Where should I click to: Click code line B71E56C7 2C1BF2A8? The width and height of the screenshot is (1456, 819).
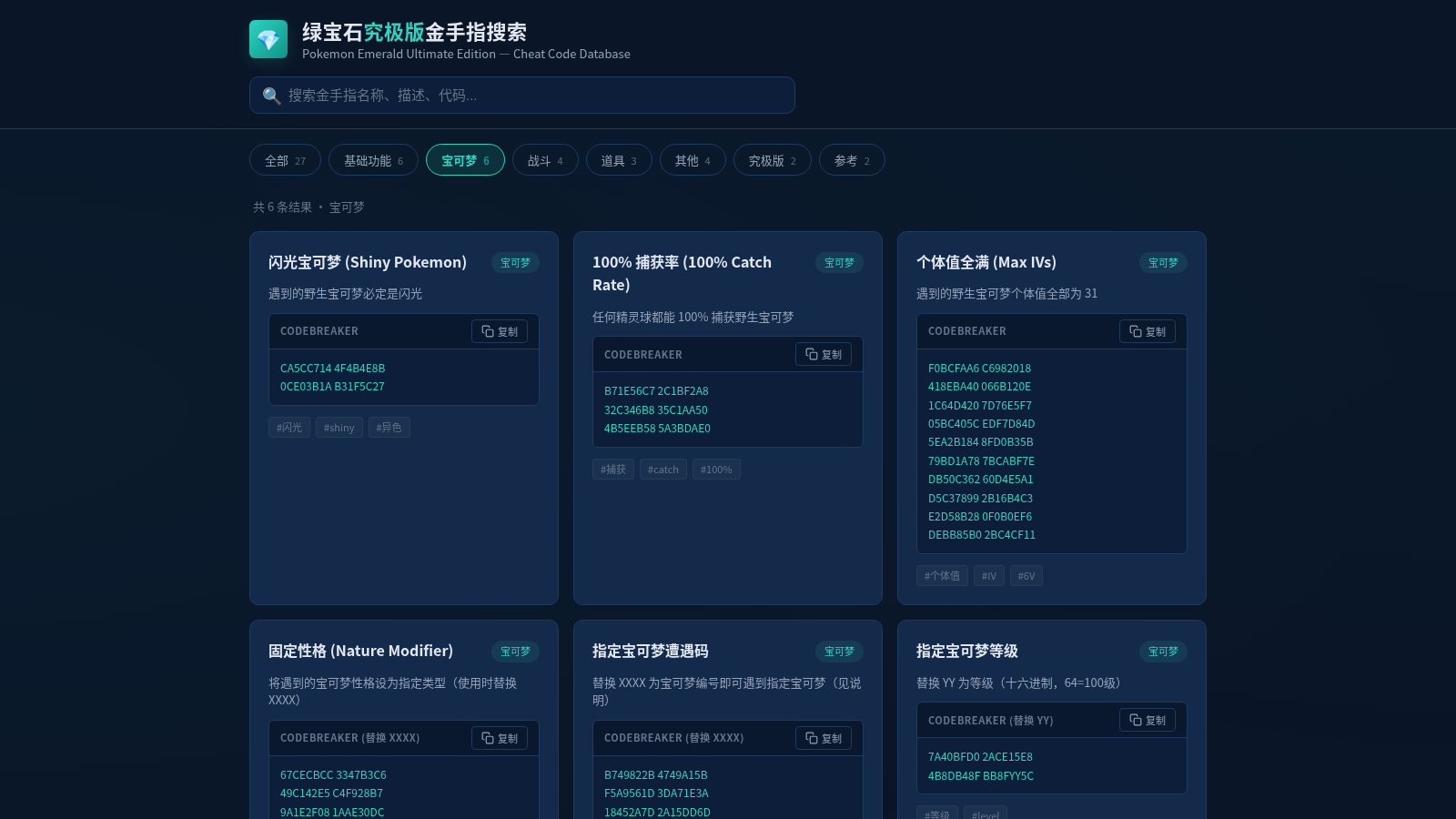tap(656, 391)
